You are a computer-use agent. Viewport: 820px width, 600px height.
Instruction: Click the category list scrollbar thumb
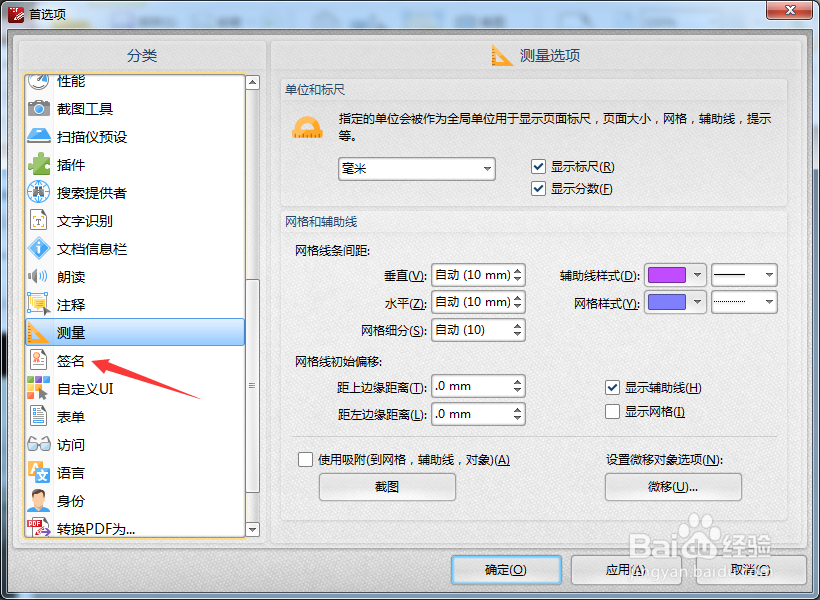coord(253,386)
